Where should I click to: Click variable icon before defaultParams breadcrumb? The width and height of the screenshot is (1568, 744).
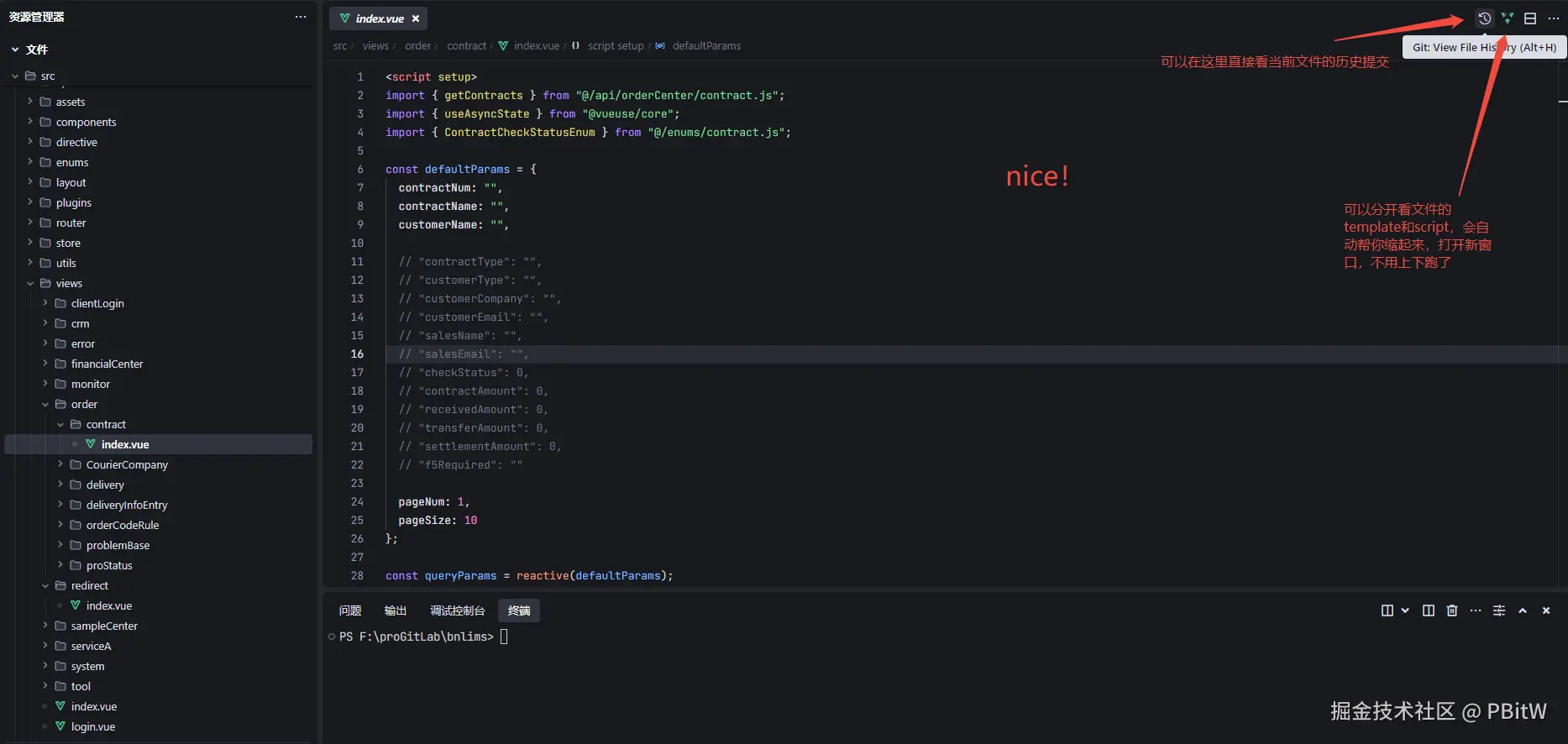point(661,45)
